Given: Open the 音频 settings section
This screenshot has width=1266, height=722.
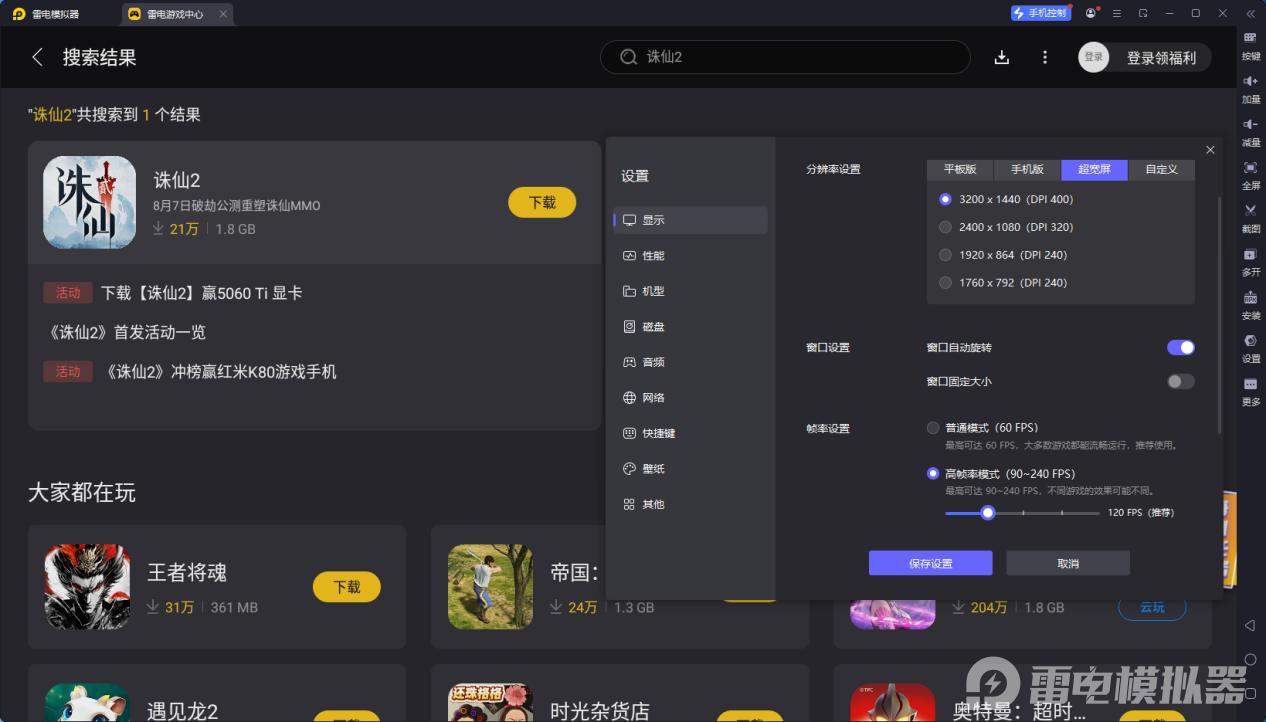Looking at the screenshot, I should click(x=691, y=362).
